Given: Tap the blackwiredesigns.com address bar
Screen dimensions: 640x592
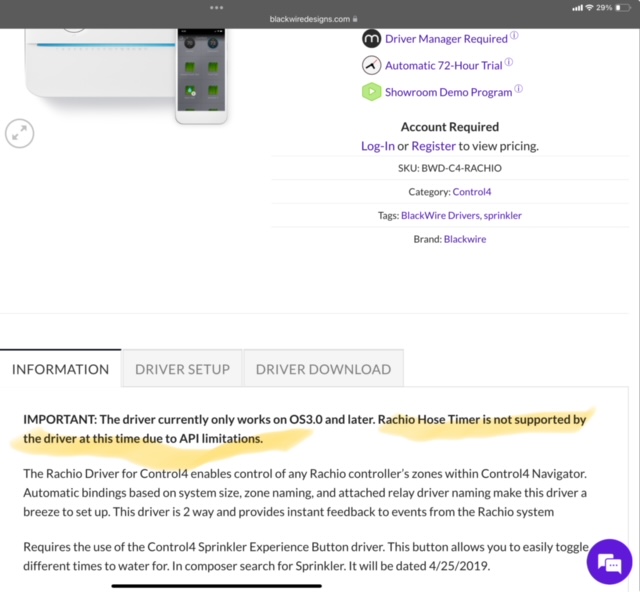Looking at the screenshot, I should coord(313,19).
